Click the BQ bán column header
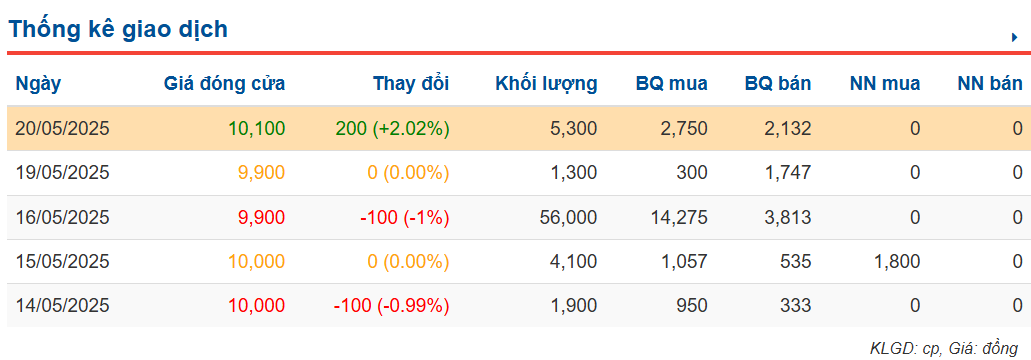The image size is (1031, 360). 778,83
